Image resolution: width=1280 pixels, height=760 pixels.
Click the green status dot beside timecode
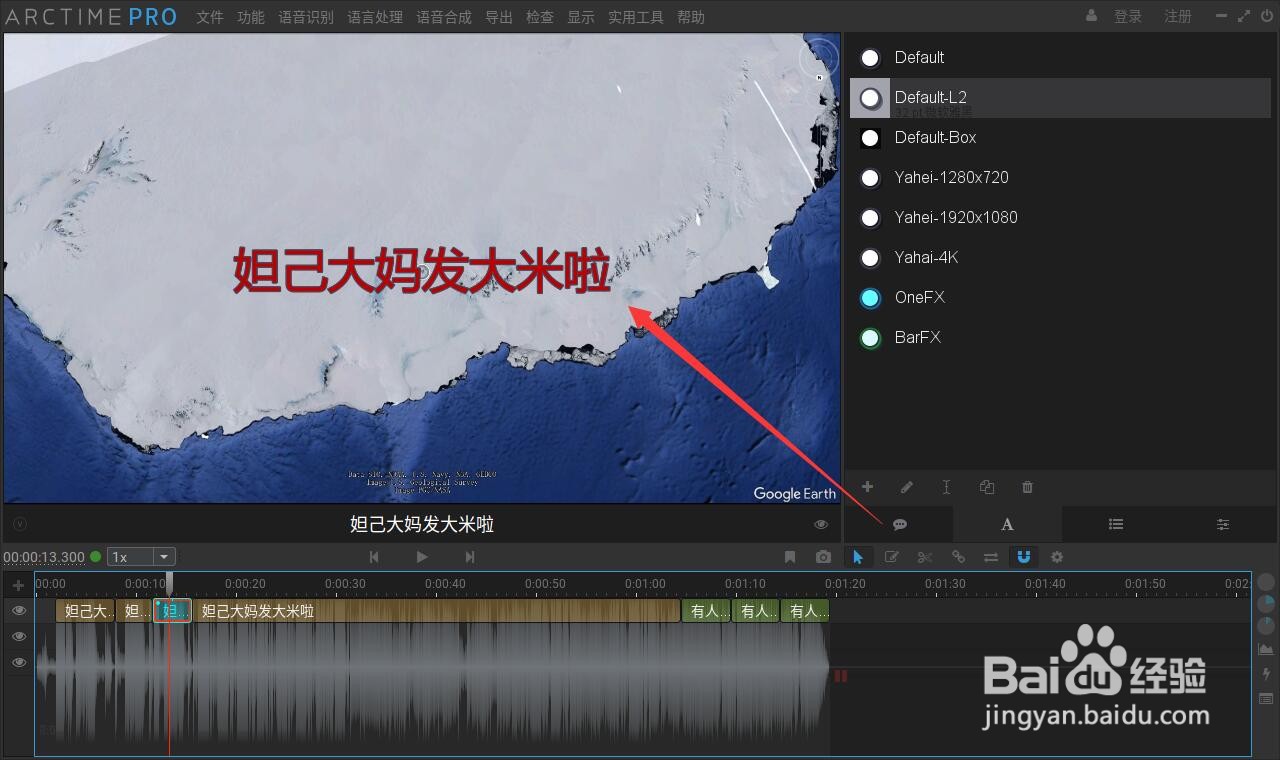pyautogui.click(x=96, y=557)
